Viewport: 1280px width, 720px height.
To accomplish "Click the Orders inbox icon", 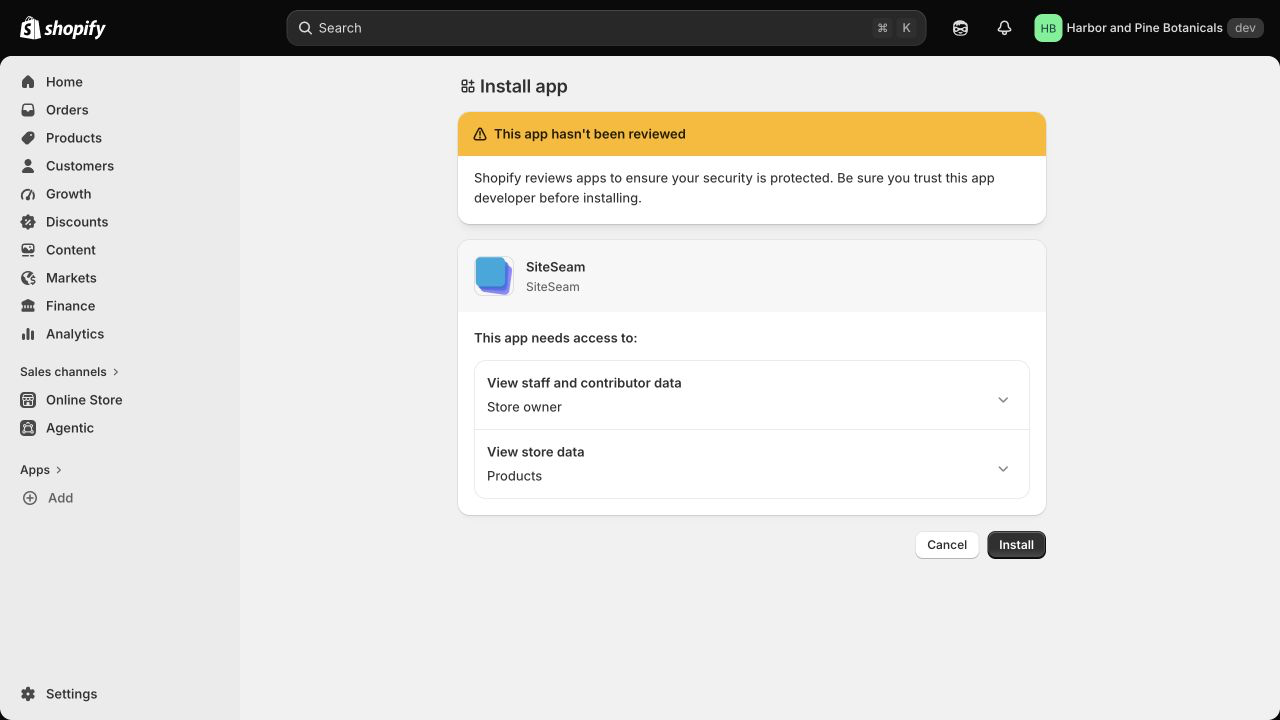I will click(28, 110).
